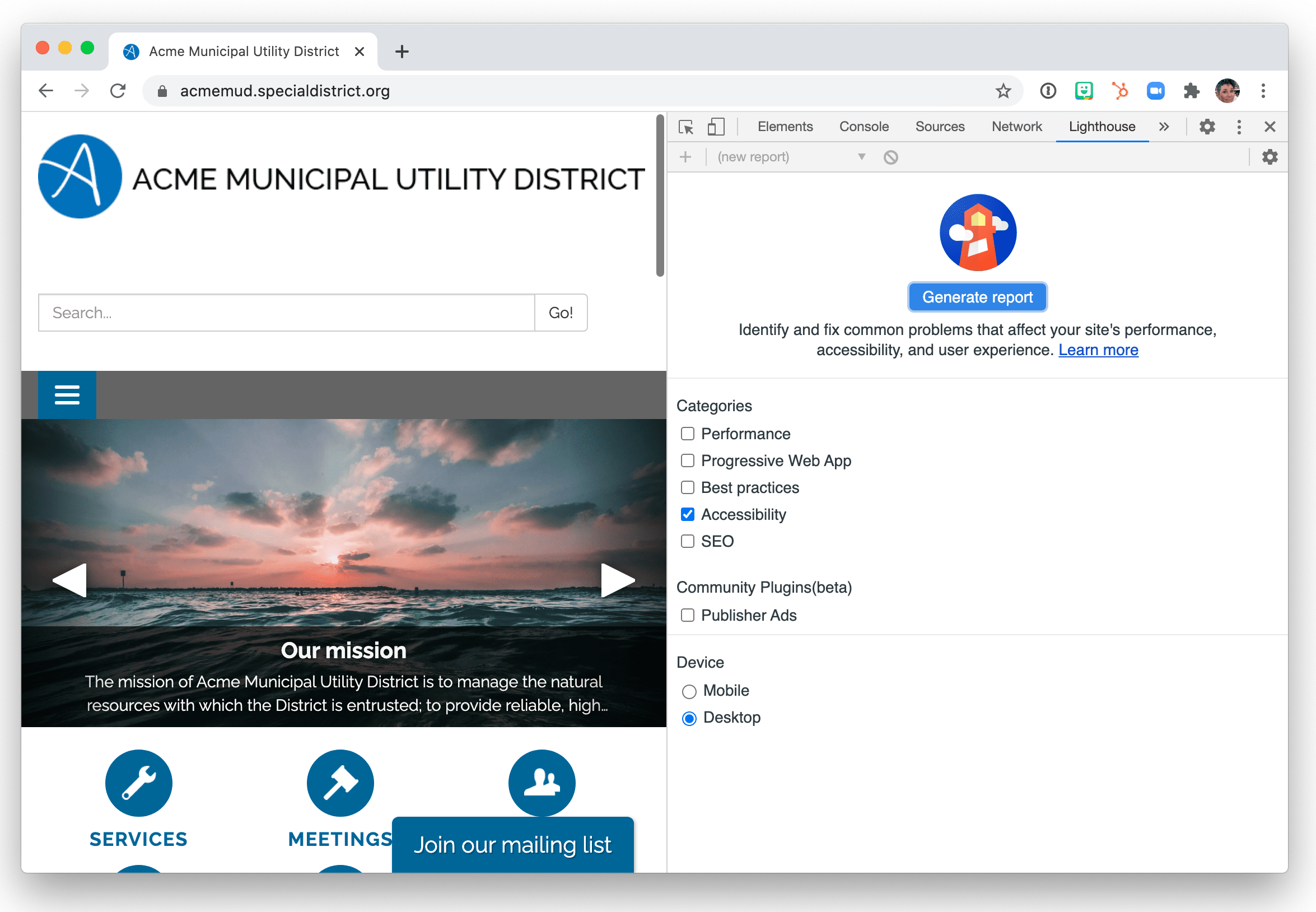Open Lighthouse report settings gear
The width and height of the screenshot is (1316, 912).
click(1269, 156)
